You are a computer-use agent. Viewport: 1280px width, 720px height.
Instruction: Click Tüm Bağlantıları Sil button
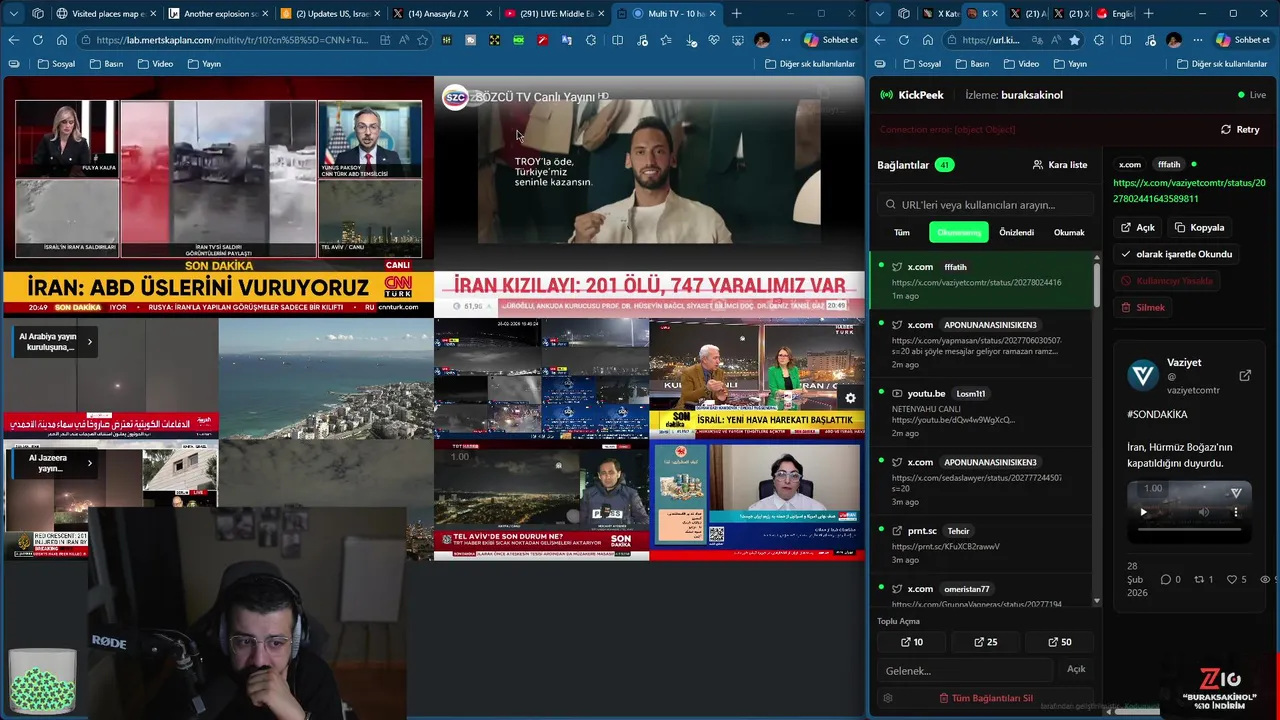(986, 698)
